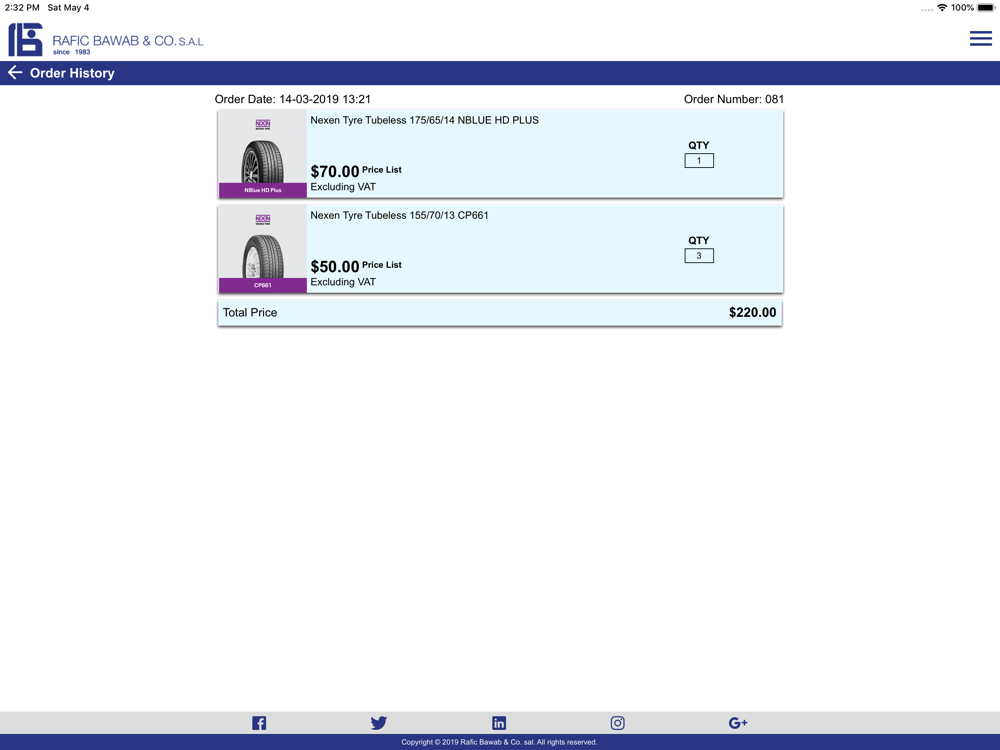Tap the Sat May 4 date
The width and height of the screenshot is (1000, 750).
68,8
